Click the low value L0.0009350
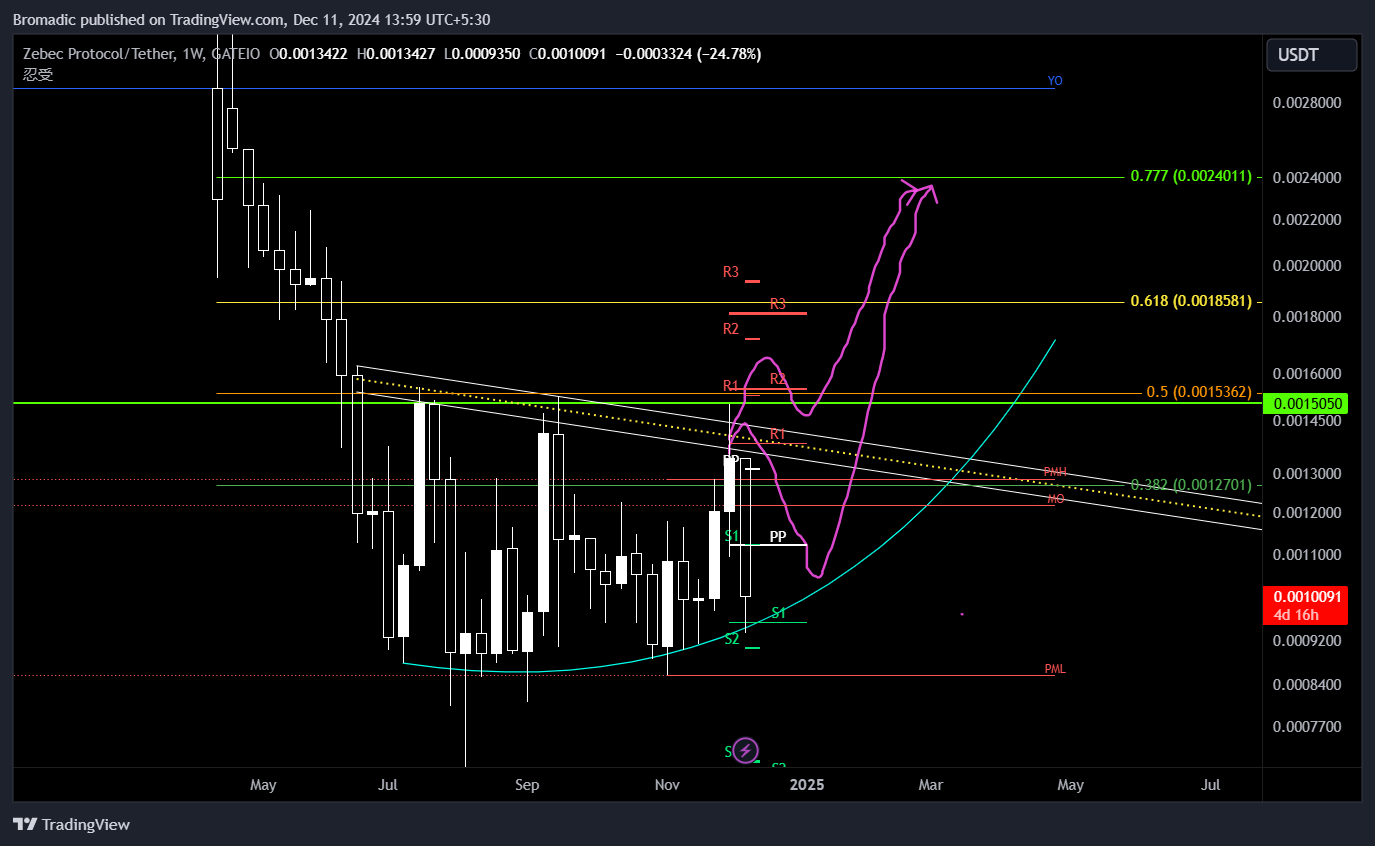This screenshot has height=846, width=1375. tap(481, 54)
